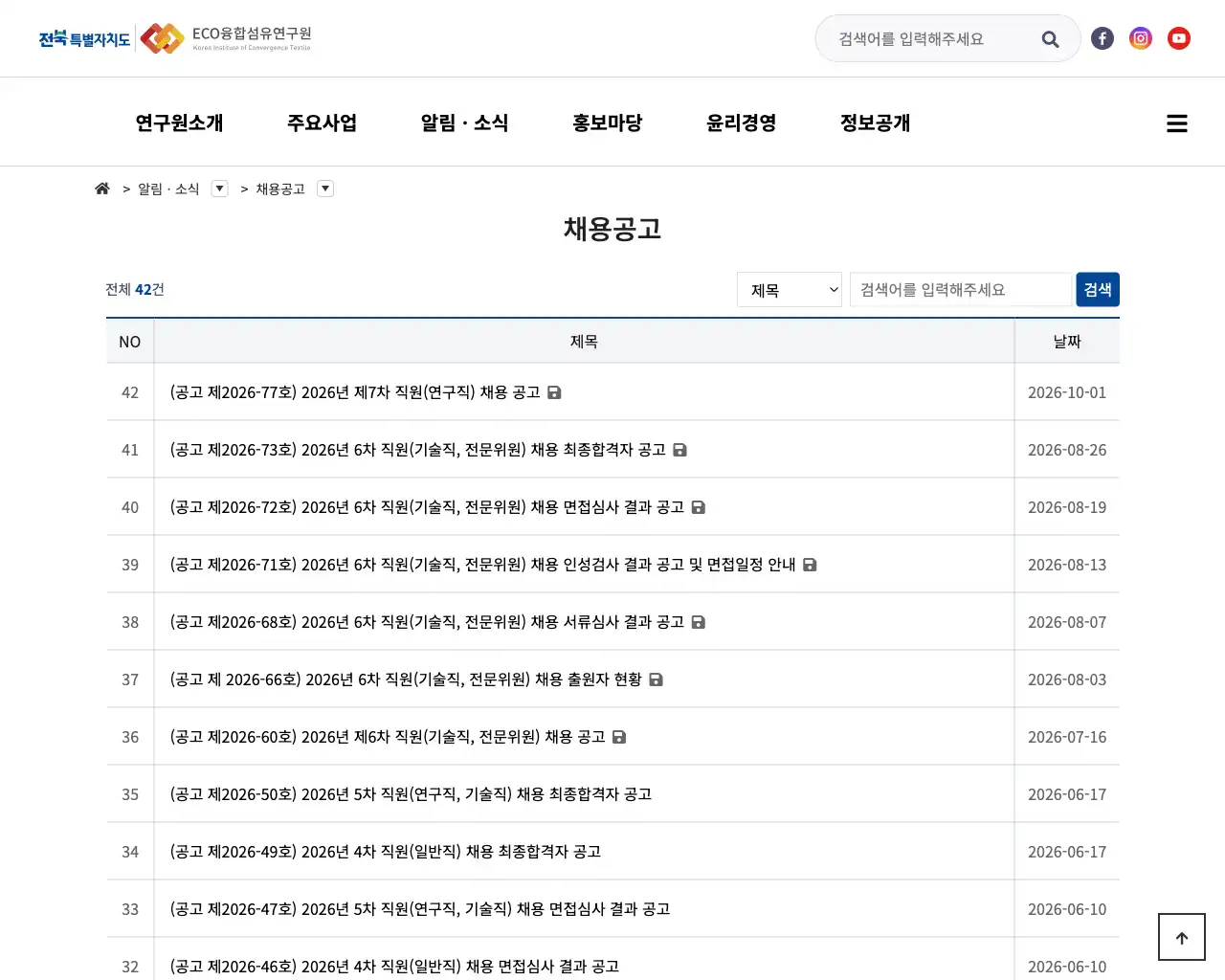Open 제2026-46호 4차 면접심사 결과 post

pyautogui.click(x=394, y=967)
